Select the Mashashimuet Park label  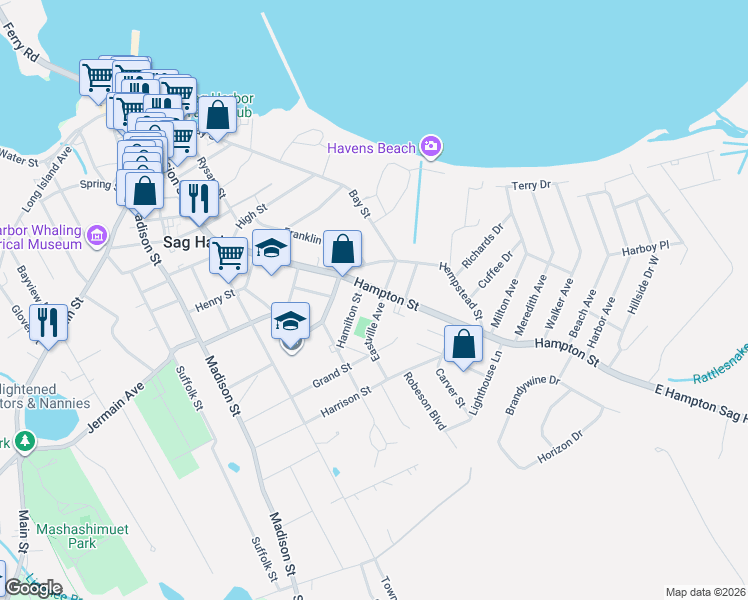point(82,536)
